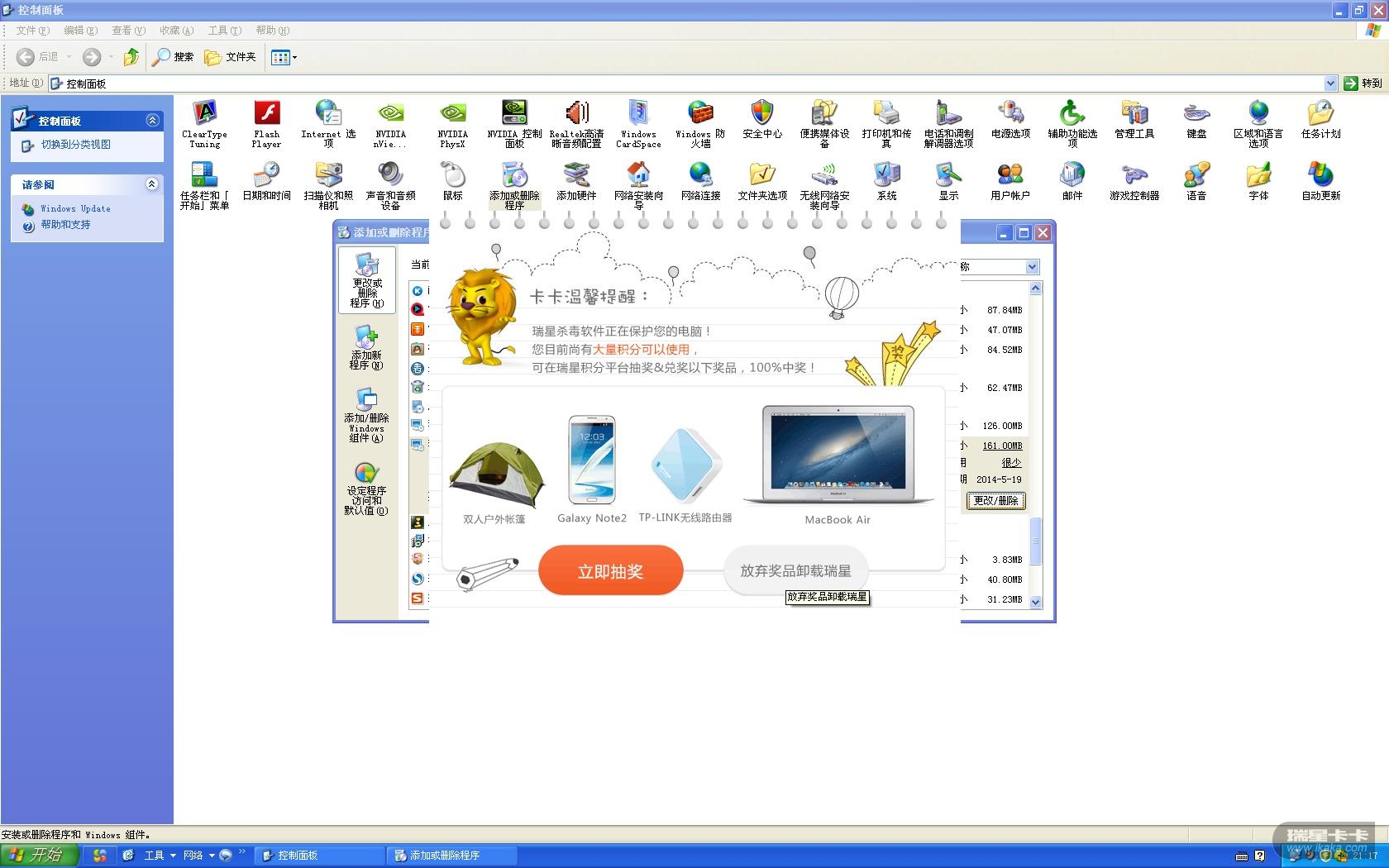1389x868 pixels.
Task: Collapse the 请参阅 sidebar section
Action: coord(152,184)
